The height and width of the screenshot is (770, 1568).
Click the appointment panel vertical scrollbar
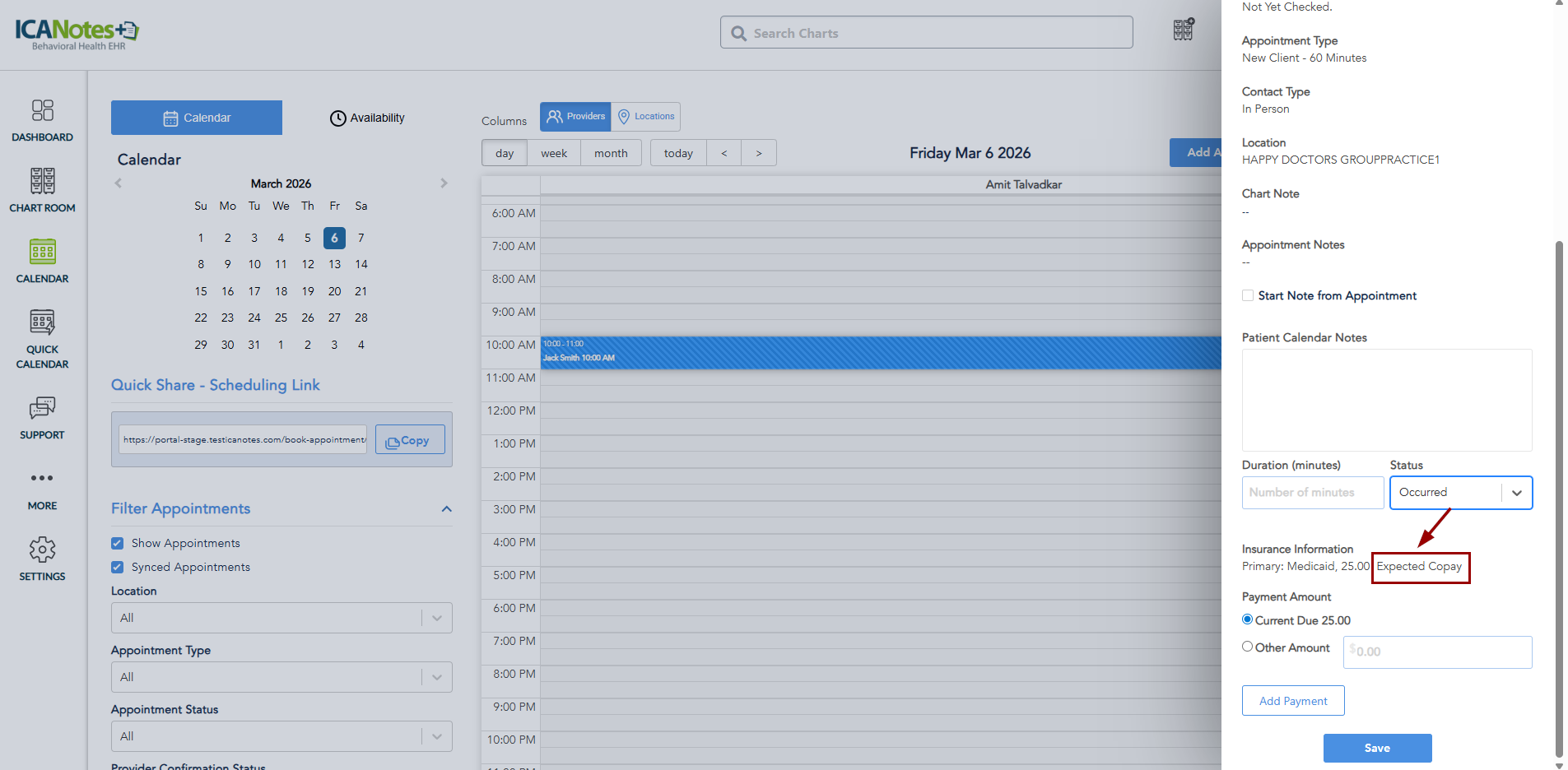(x=1558, y=494)
